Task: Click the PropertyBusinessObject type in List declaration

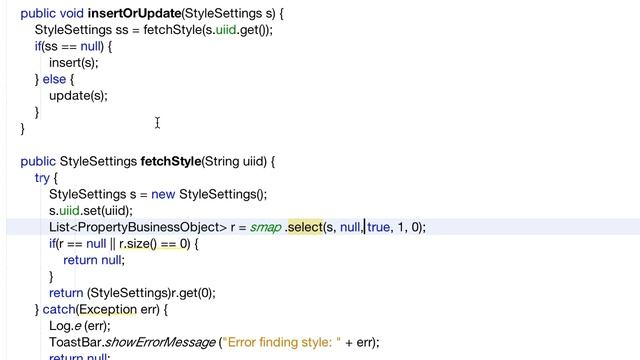Action: (151, 227)
